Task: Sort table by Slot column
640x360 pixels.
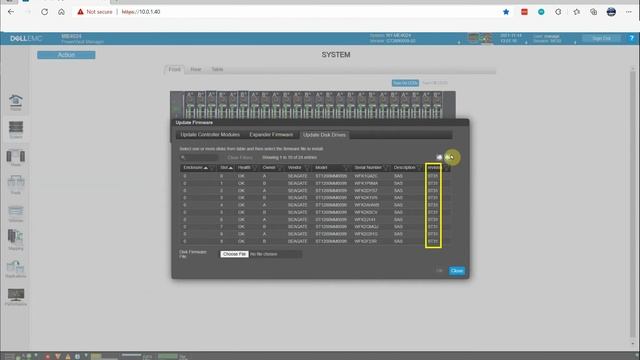Action: [226, 168]
